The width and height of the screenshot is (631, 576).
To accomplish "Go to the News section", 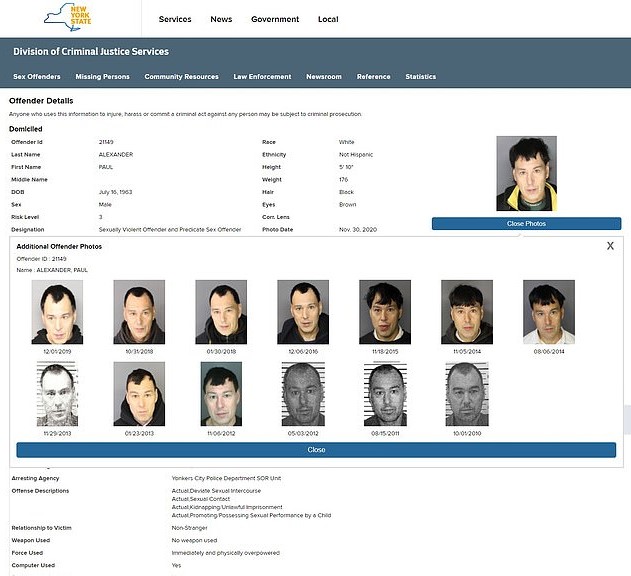I will tap(221, 19).
